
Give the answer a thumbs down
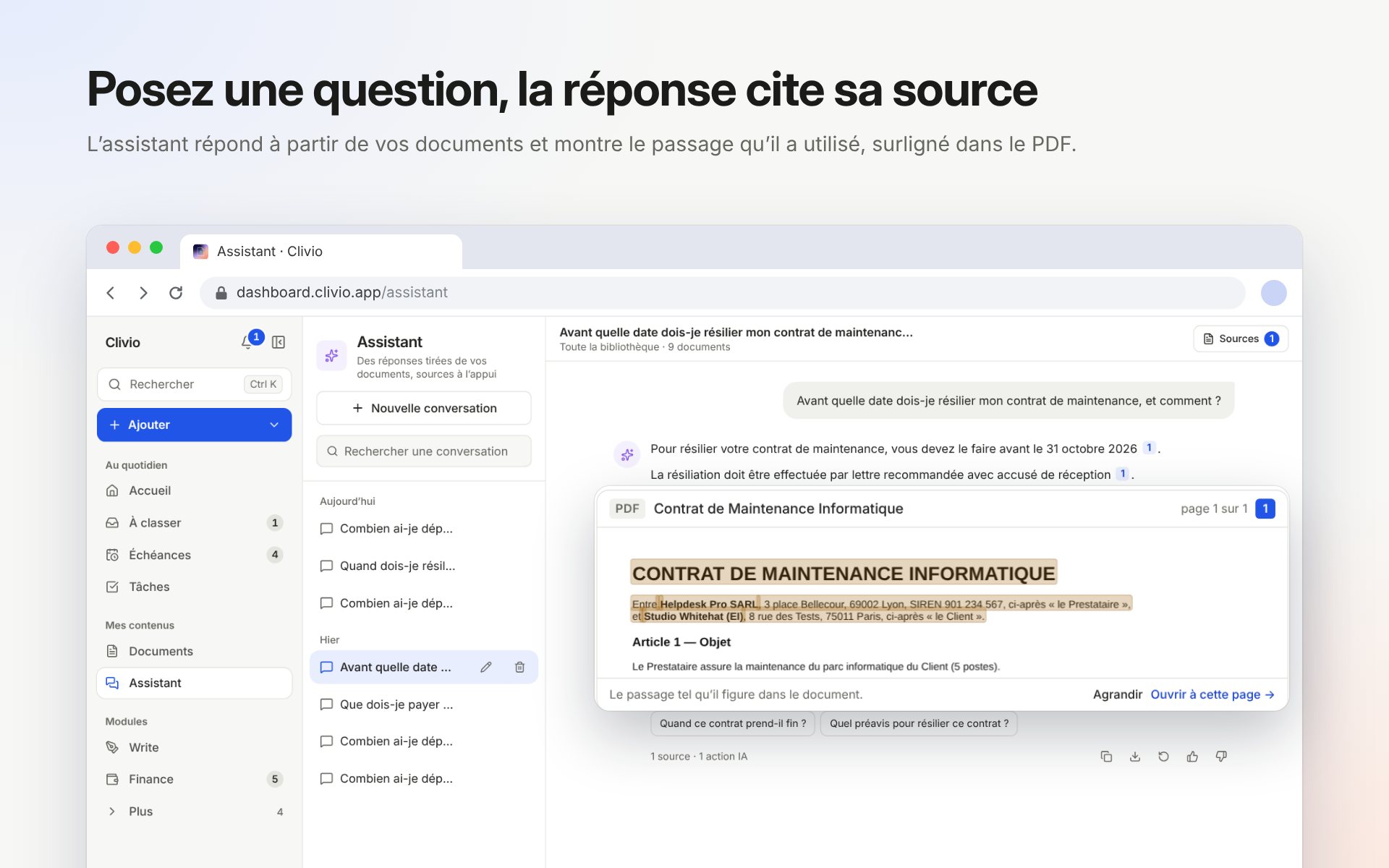click(x=1221, y=757)
